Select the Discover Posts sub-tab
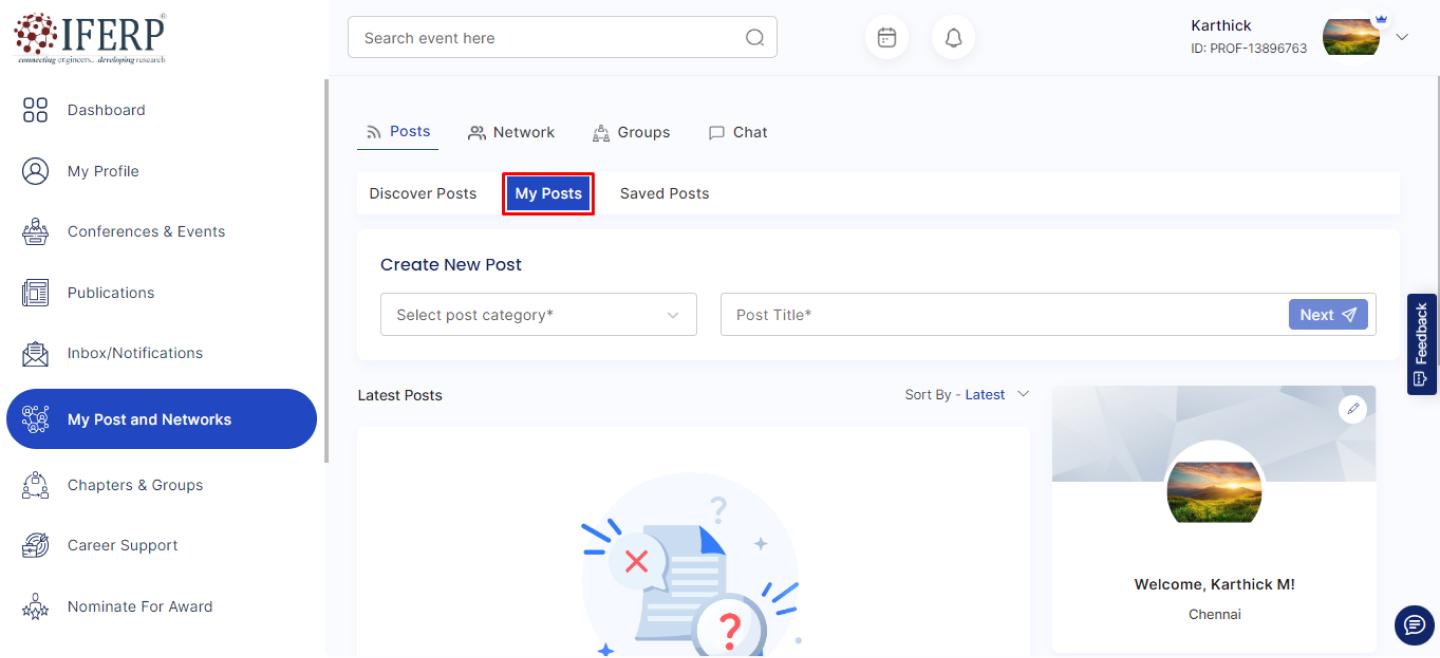The image size is (1440, 658). (x=423, y=194)
